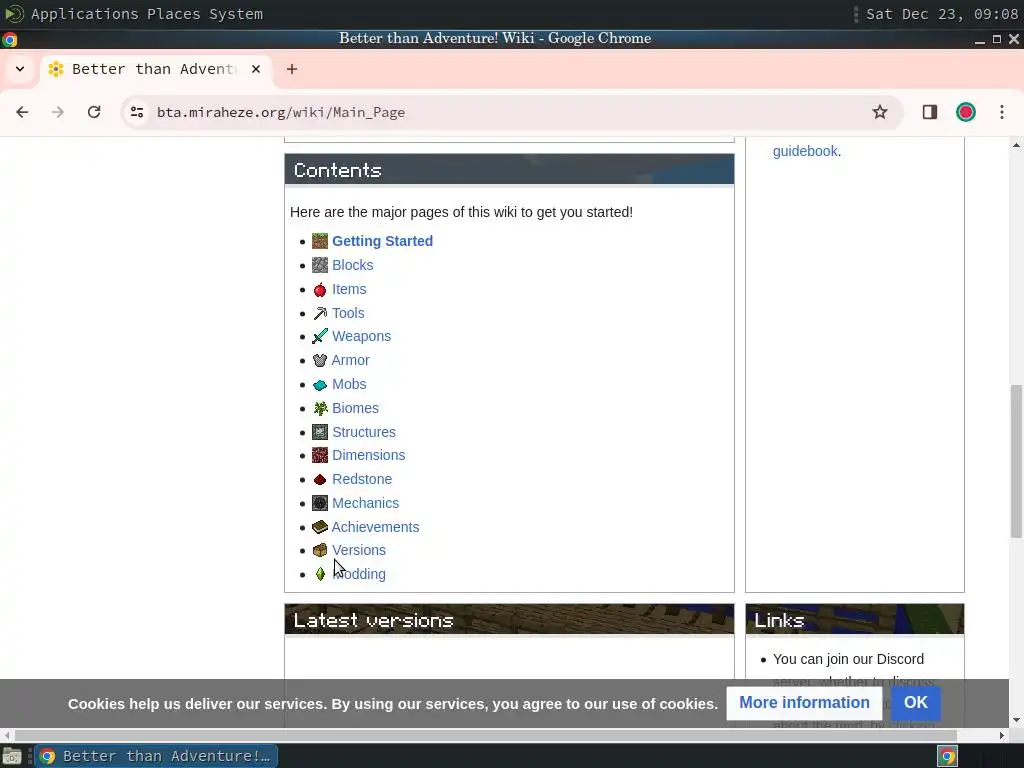Click the dirt block icon beside Getting Started
The height and width of the screenshot is (768, 1024).
[x=319, y=241]
